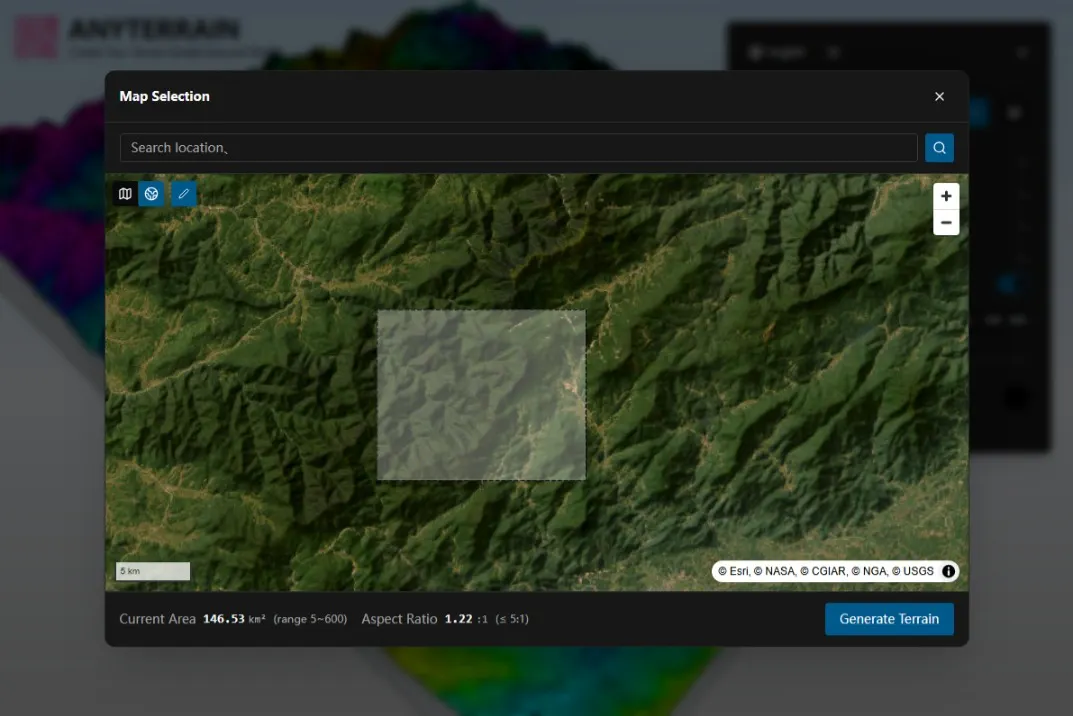Switch to the street map view icon
This screenshot has width=1073, height=716.
[125, 194]
